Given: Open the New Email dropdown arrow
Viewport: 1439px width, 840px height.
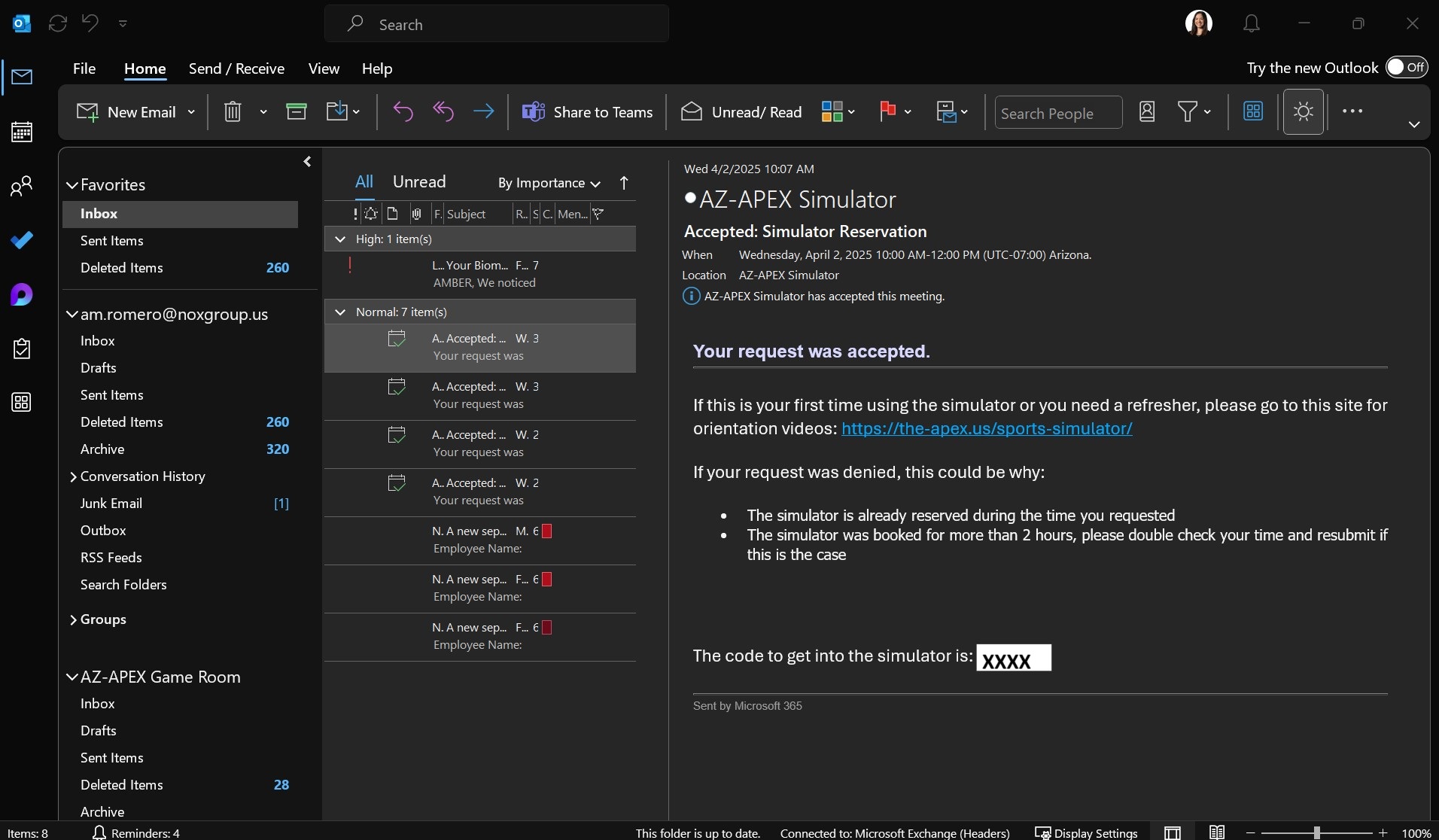Looking at the screenshot, I should coord(191,111).
